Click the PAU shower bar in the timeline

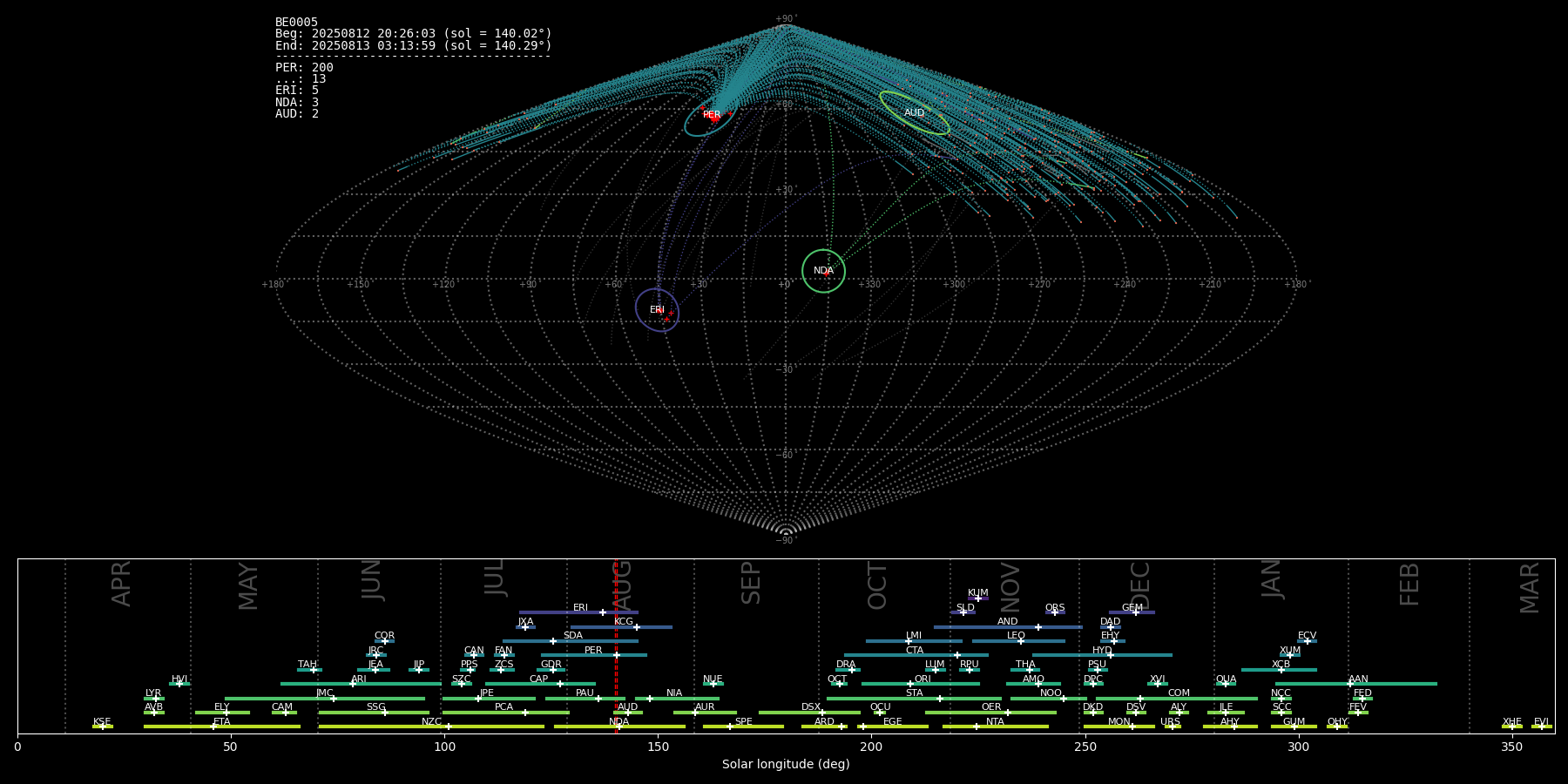click(x=585, y=699)
